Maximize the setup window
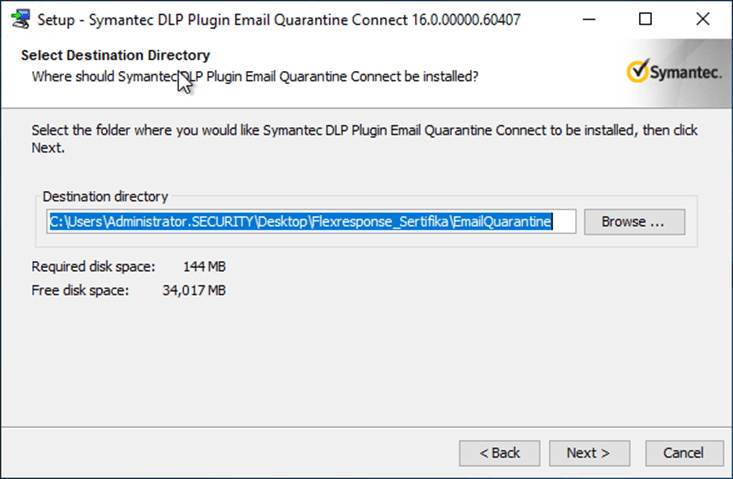This screenshot has height=479, width=733. coord(646,19)
